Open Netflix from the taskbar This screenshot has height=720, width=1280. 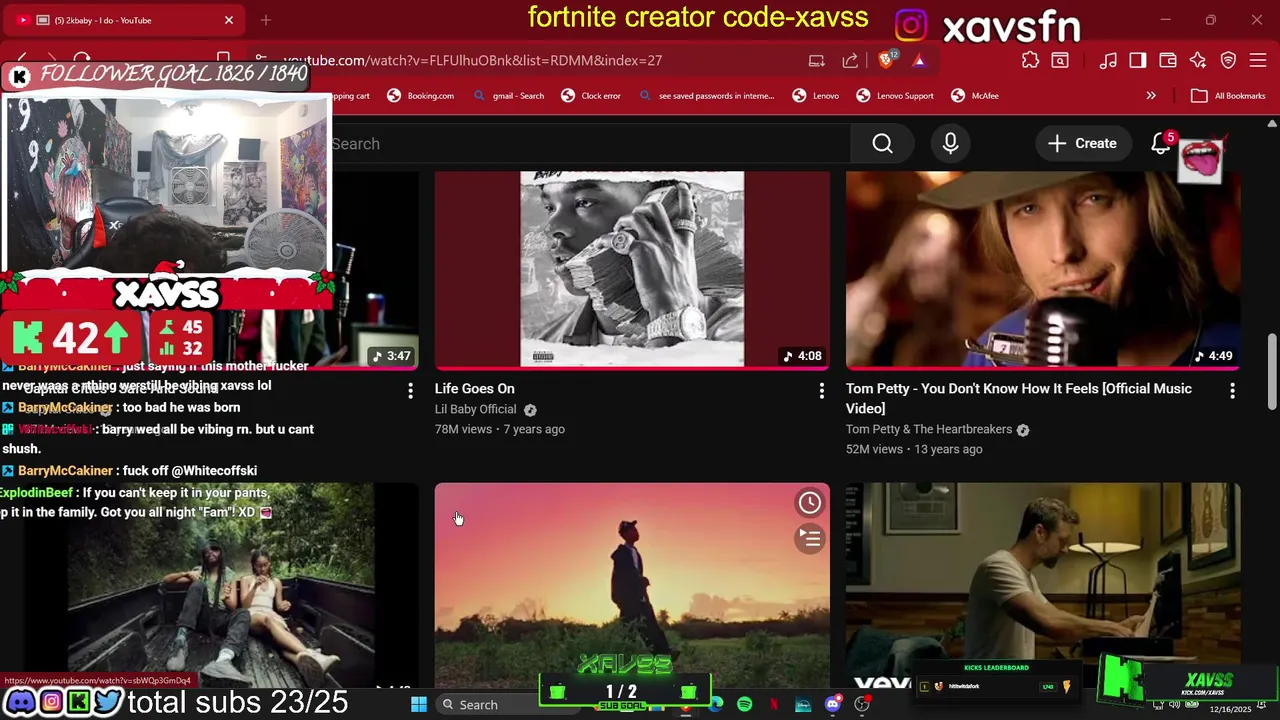coord(774,704)
